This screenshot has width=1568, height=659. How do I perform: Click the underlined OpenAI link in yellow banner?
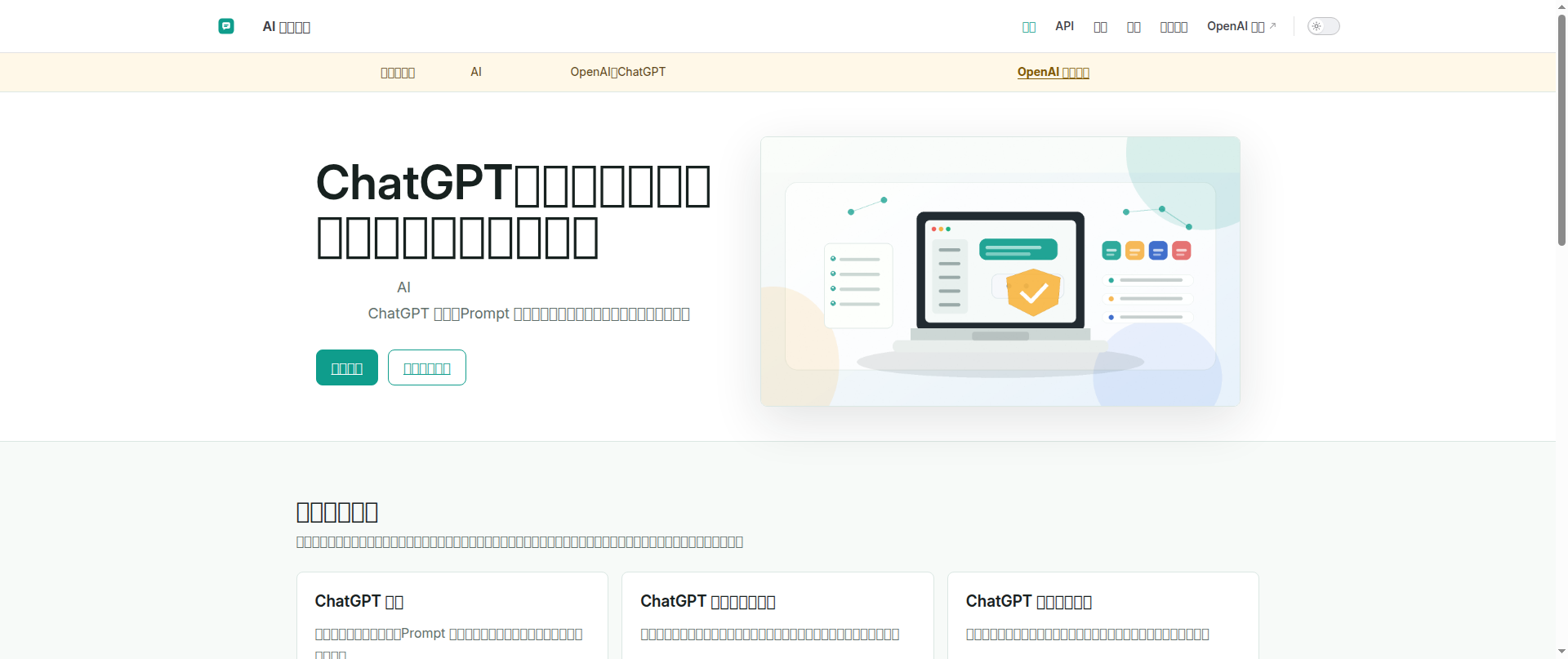pos(1053,72)
